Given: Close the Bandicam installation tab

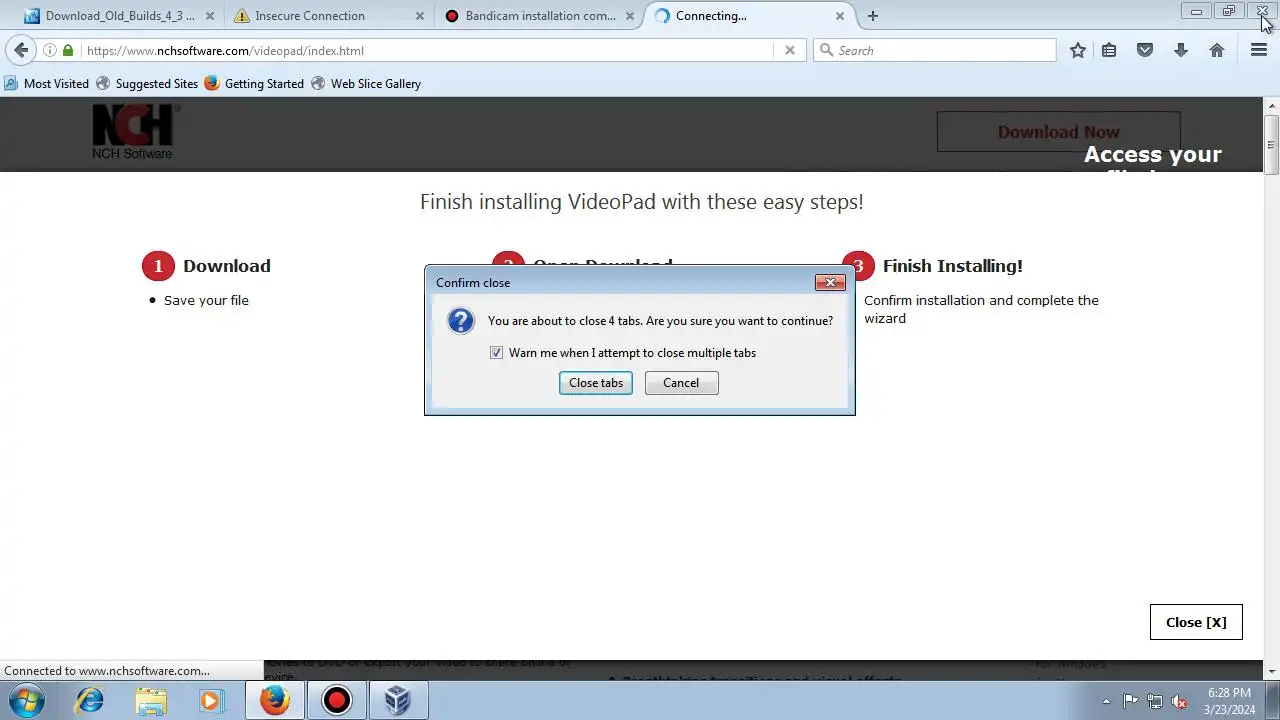Looking at the screenshot, I should (629, 16).
